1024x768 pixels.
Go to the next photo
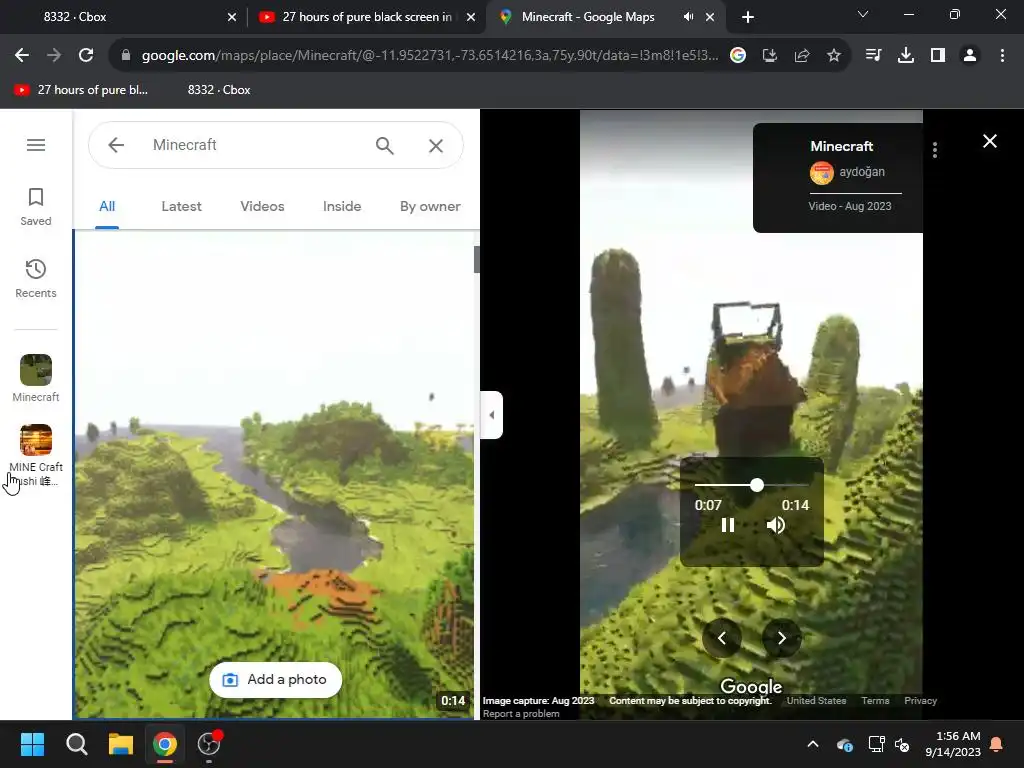point(782,638)
